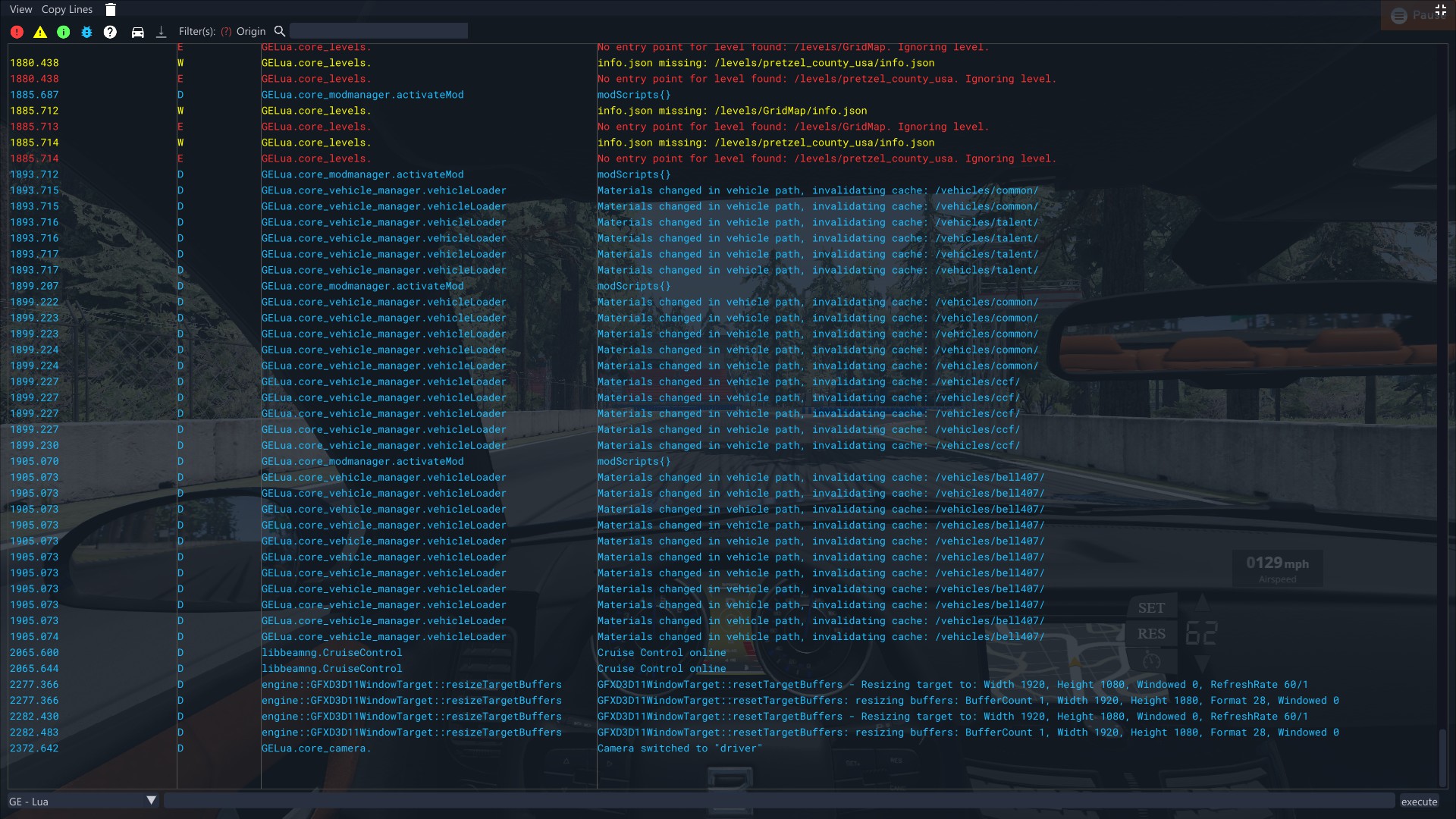Screen dimensions: 1456x819
Task: Toggle the yellow warning messages filter
Action: point(40,32)
